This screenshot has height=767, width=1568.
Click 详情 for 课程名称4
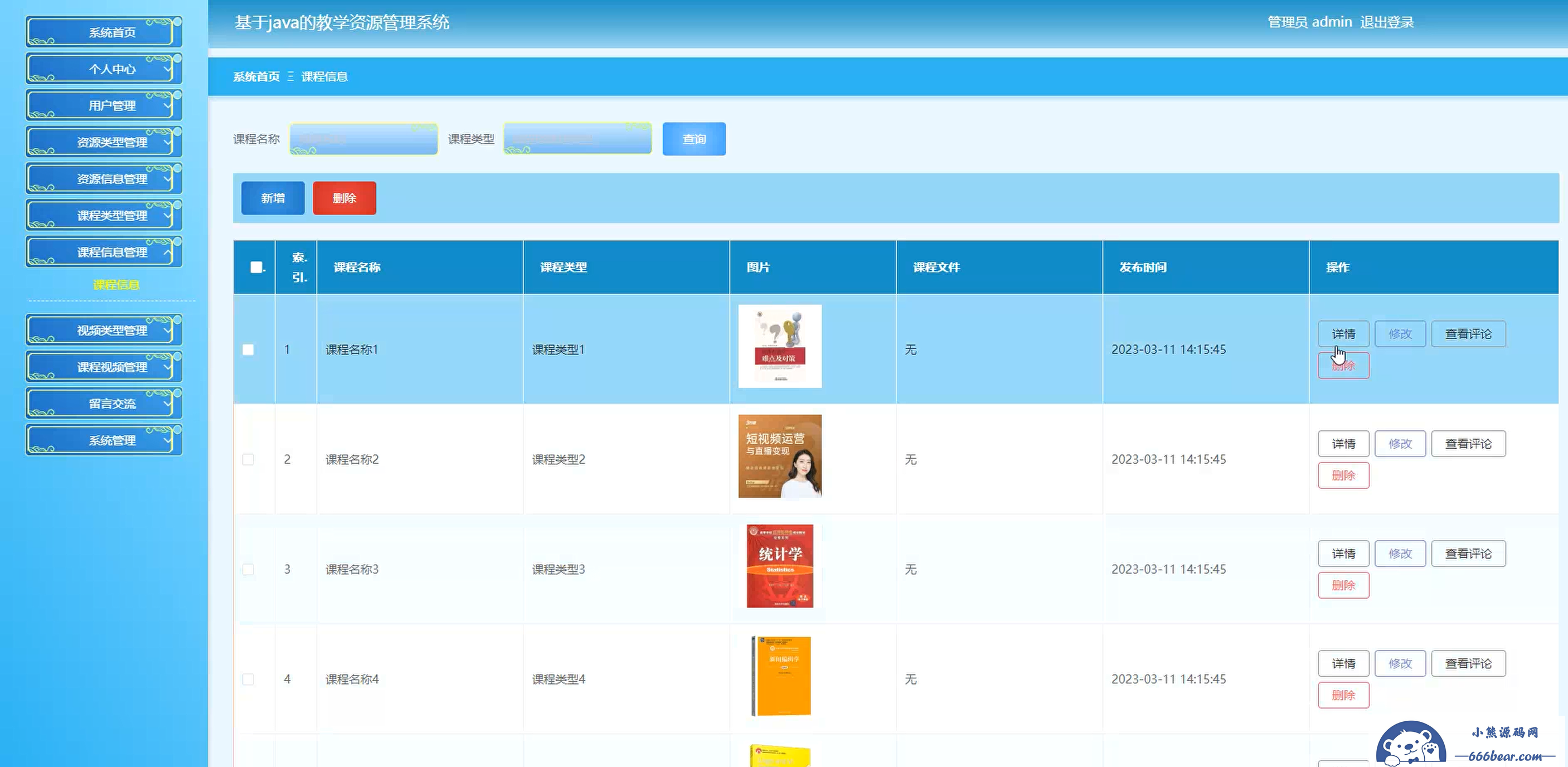1343,663
